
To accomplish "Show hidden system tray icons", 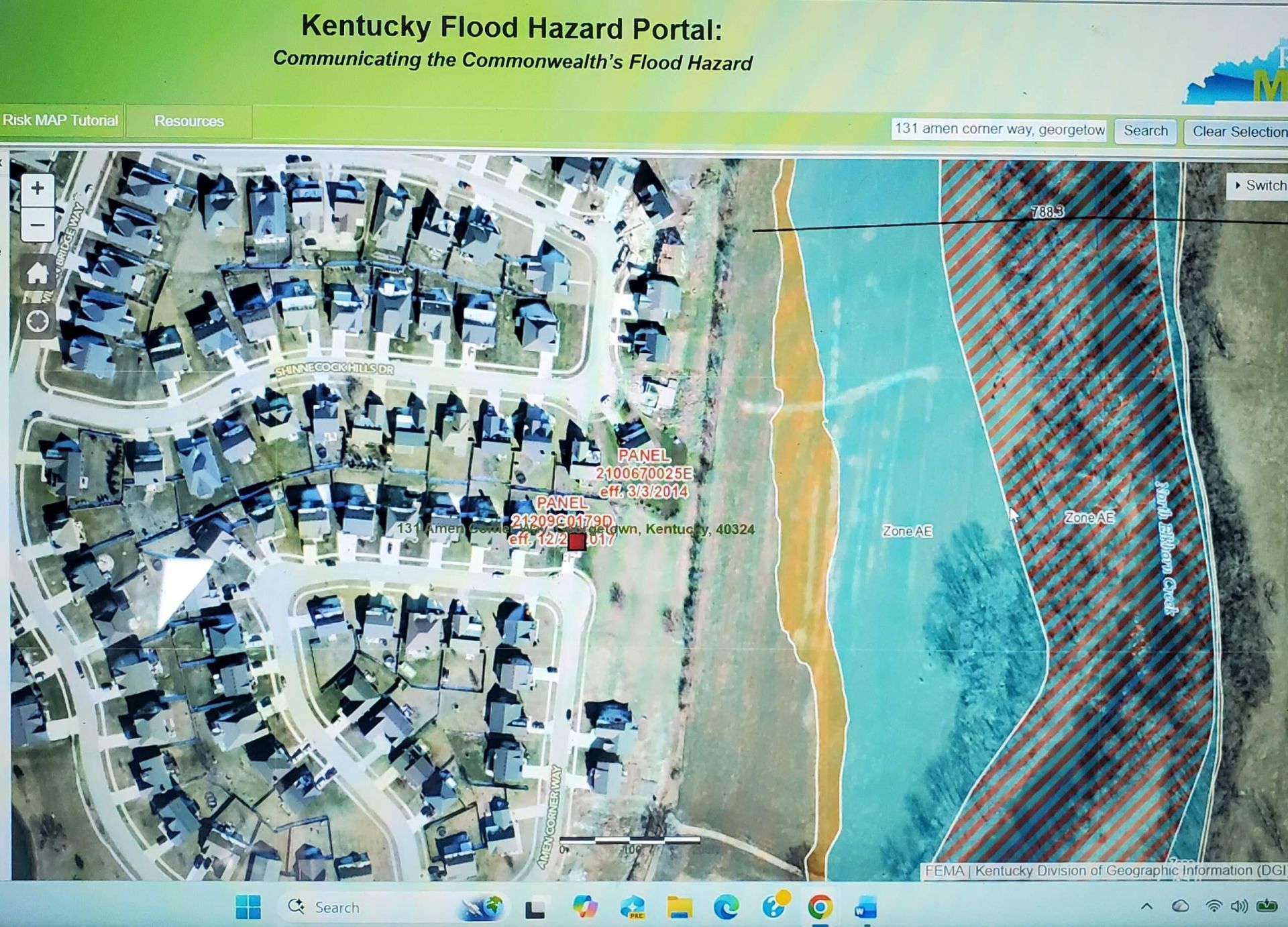I will click(1146, 907).
